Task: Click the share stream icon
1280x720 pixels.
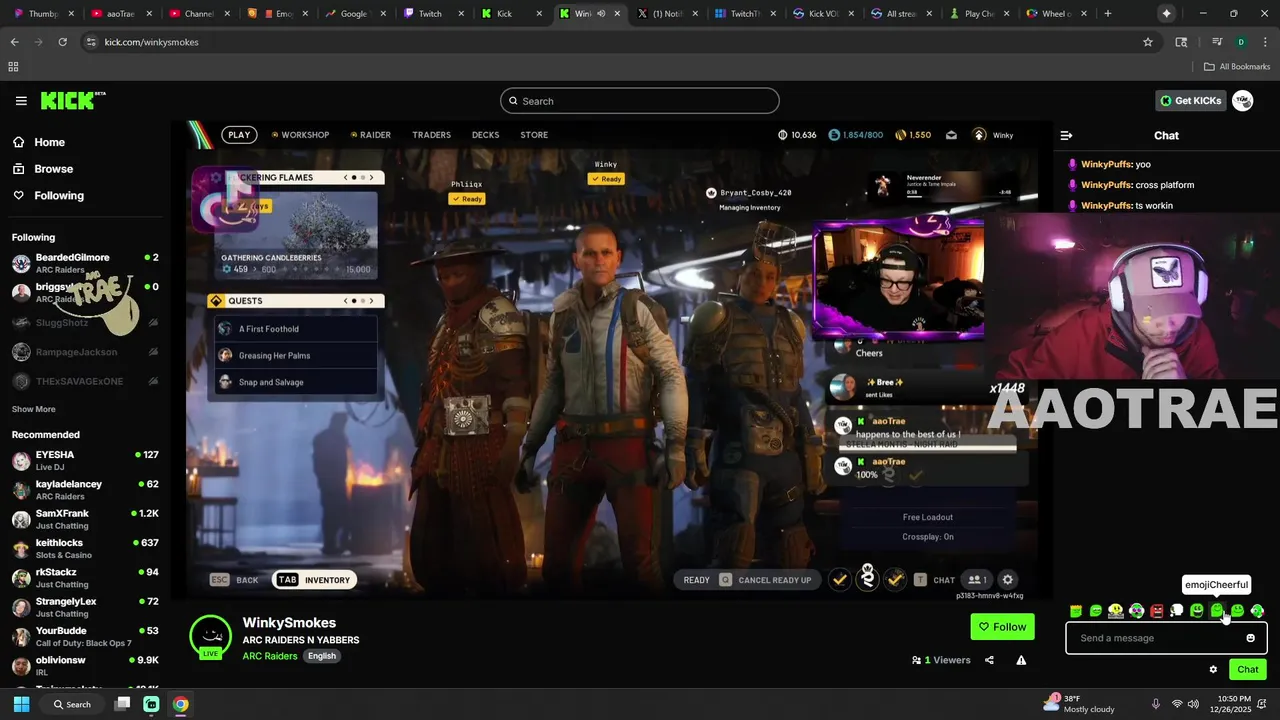Action: pos(989,660)
